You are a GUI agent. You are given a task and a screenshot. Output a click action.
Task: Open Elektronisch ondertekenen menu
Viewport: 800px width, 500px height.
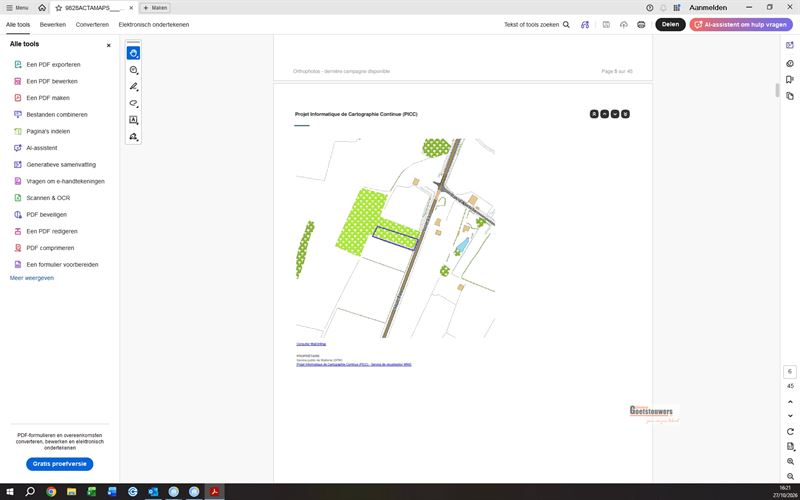(154, 24)
